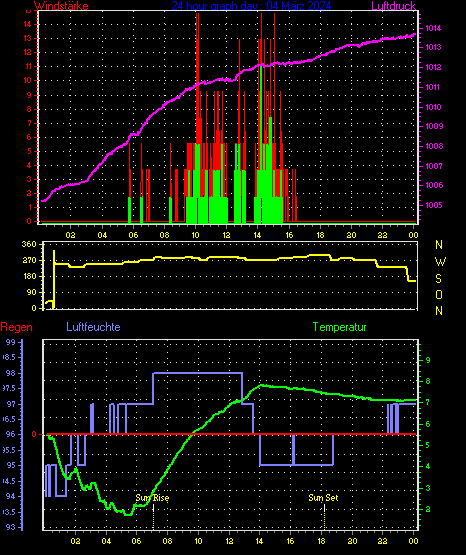Click the Sun Rise marker label
The image size is (466, 555).
(x=152, y=498)
